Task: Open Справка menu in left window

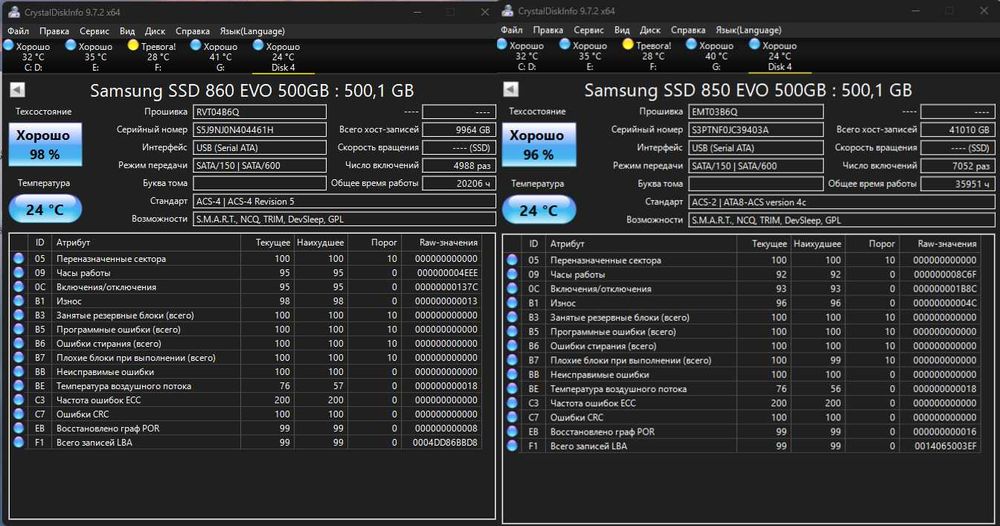Action: pos(192,31)
